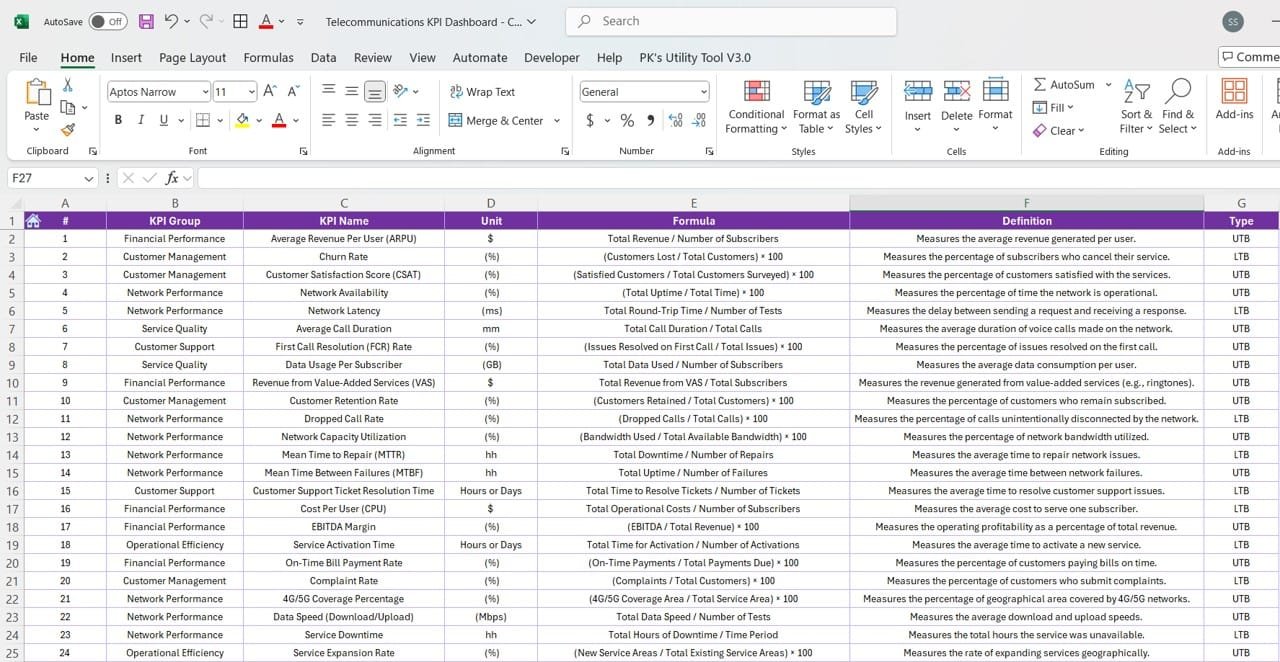
Task: Open the Sort & Filter dropdown
Action: point(1136,106)
